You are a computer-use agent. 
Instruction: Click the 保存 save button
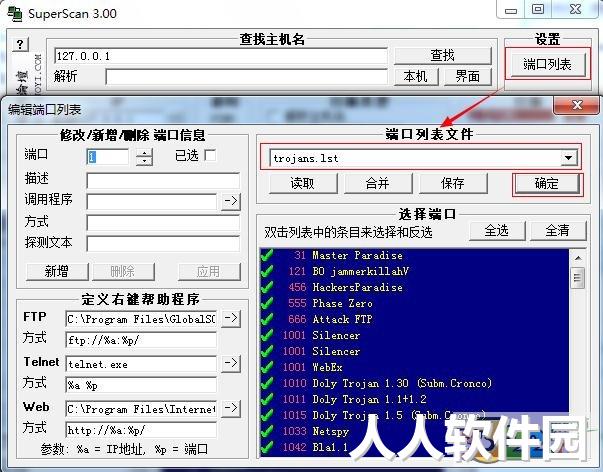(x=453, y=183)
